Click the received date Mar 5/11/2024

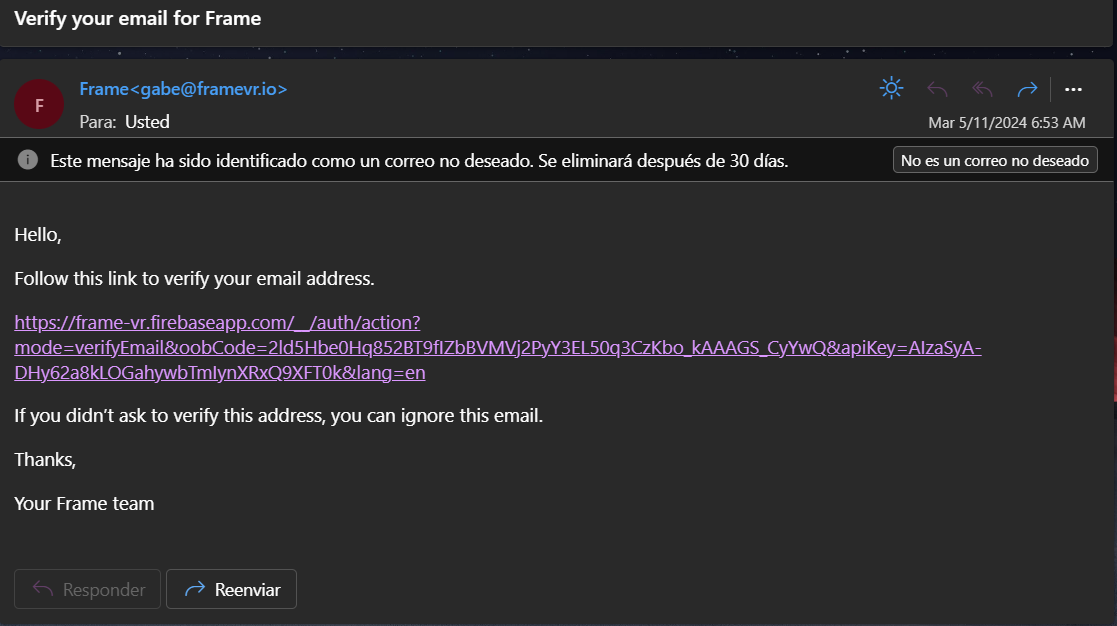coord(1006,122)
